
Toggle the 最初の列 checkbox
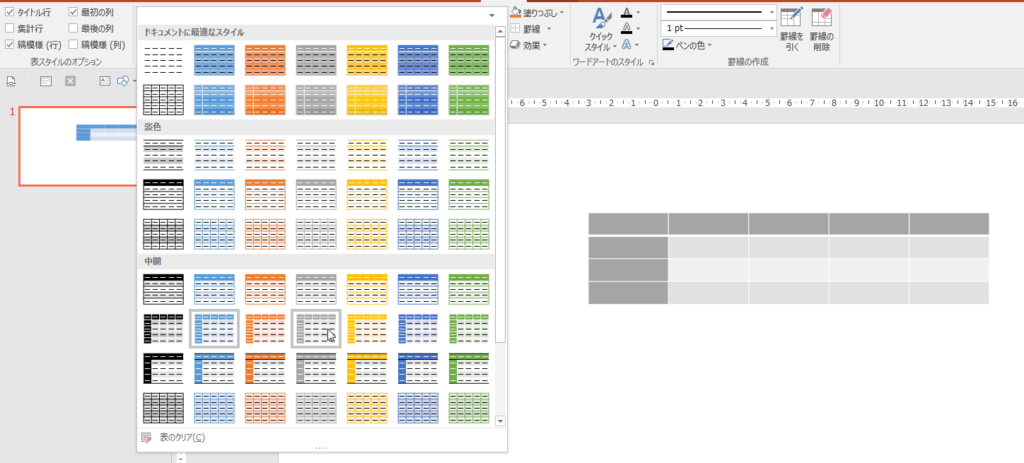(x=73, y=12)
